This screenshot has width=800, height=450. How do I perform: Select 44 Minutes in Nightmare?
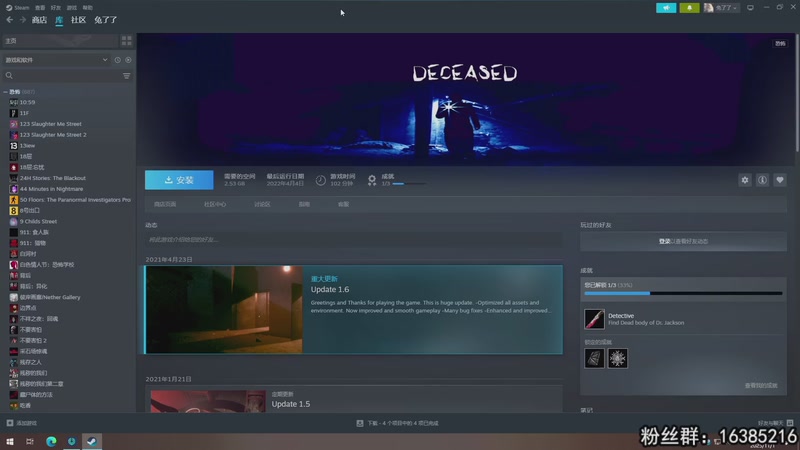pyautogui.click(x=51, y=189)
